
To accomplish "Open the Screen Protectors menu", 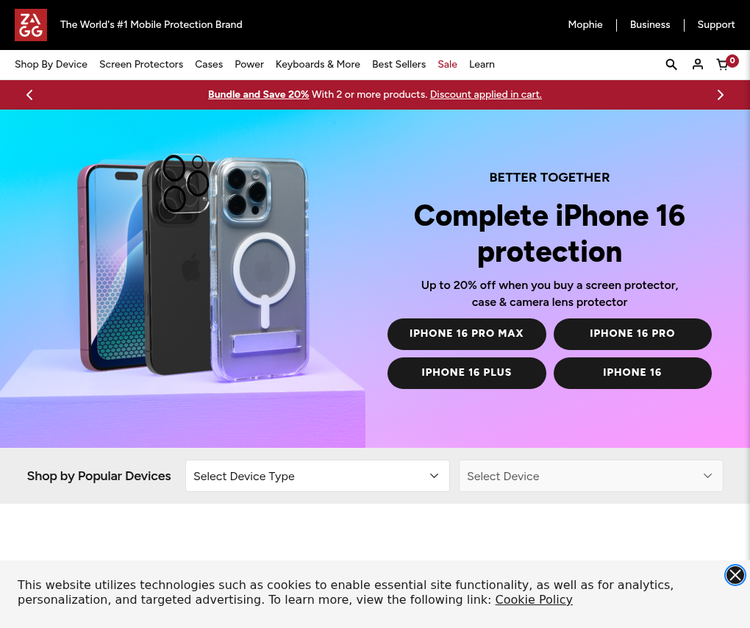I will [x=141, y=64].
